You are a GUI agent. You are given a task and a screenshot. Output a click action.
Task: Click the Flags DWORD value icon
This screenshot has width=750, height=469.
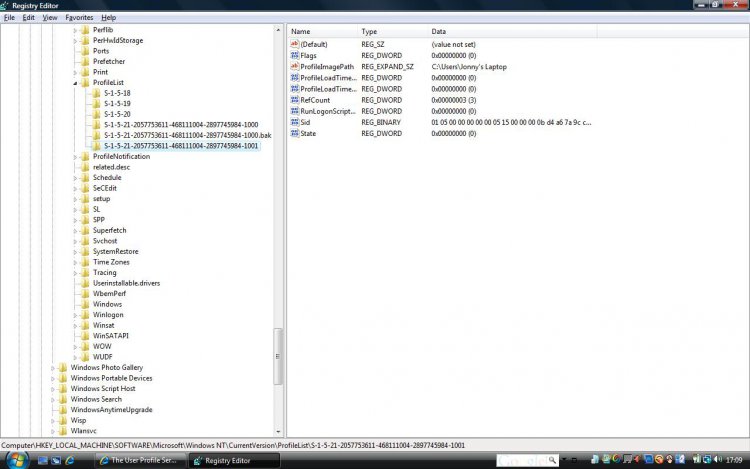[295, 55]
